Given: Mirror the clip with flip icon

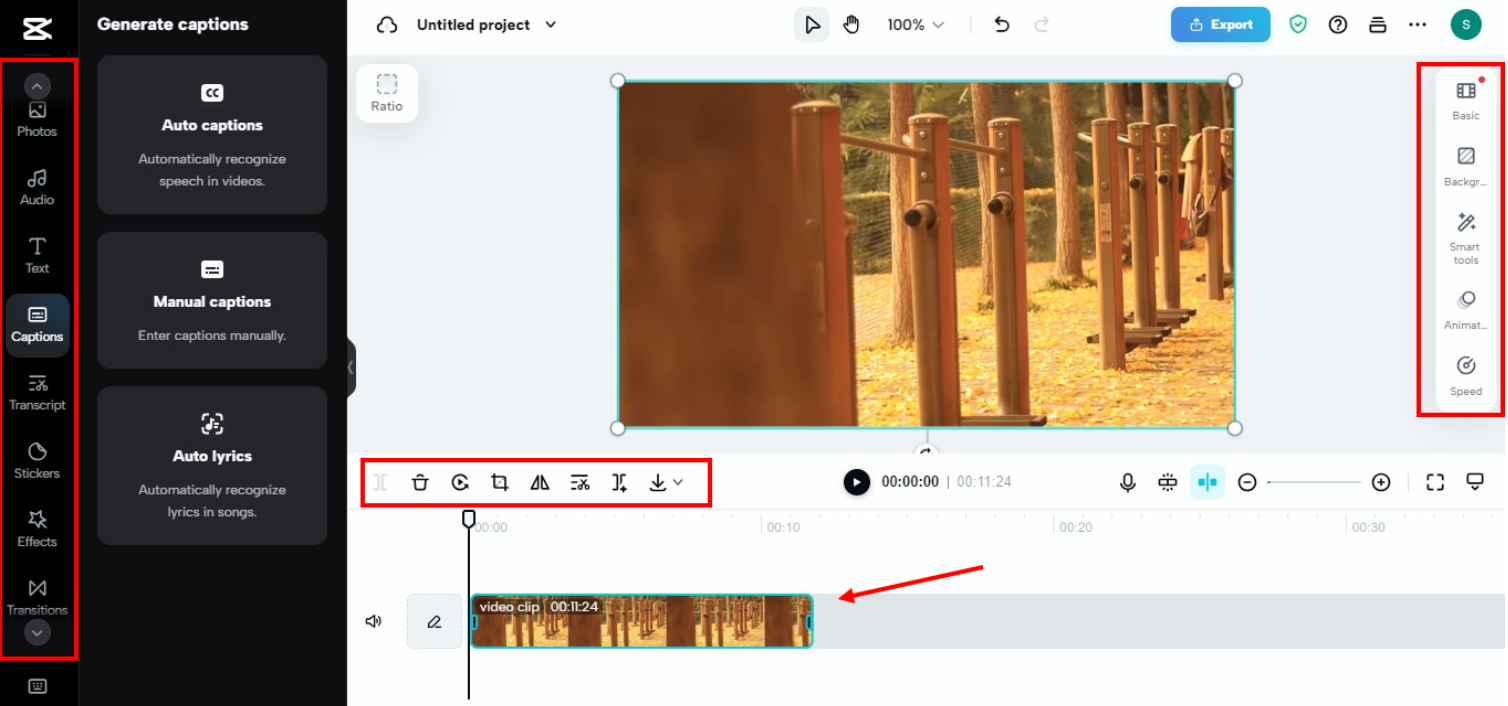Looking at the screenshot, I should (540, 483).
